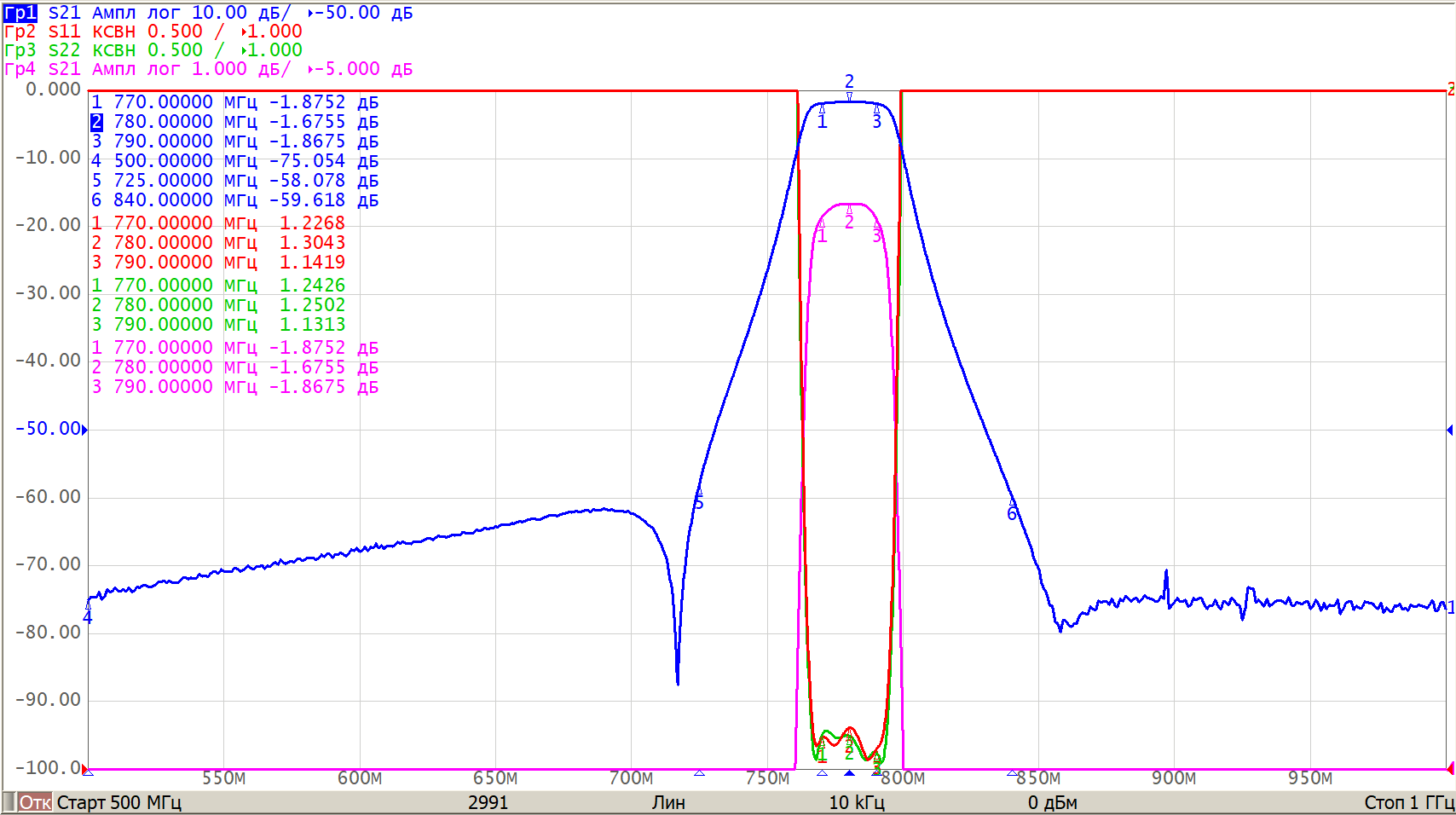
Task: Click the magenta Гр4 trace label
Action: [20, 69]
